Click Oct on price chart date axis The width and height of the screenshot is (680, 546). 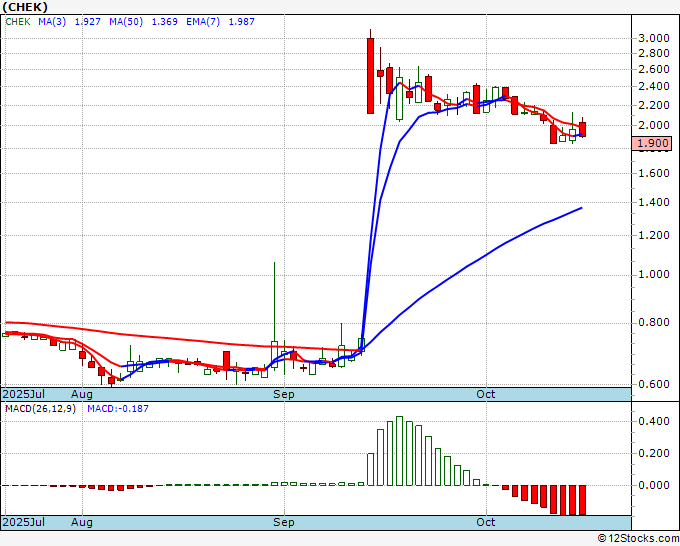[x=485, y=394]
